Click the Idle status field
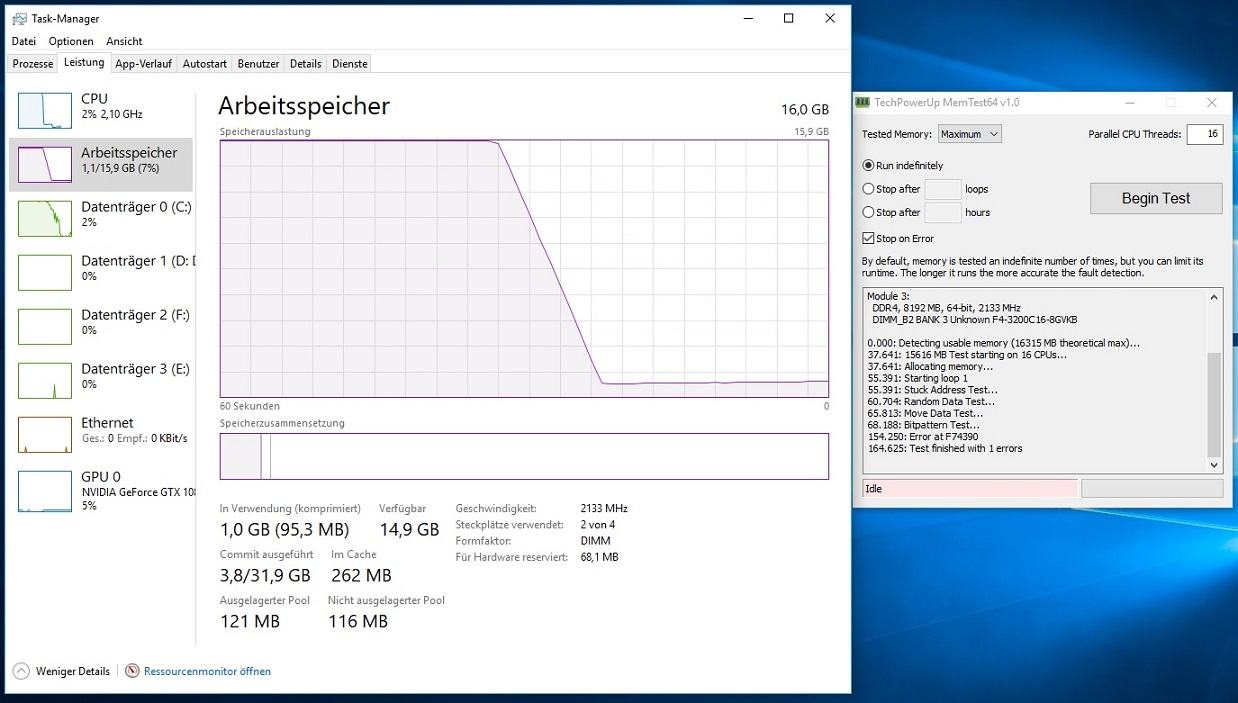 [x=970, y=488]
